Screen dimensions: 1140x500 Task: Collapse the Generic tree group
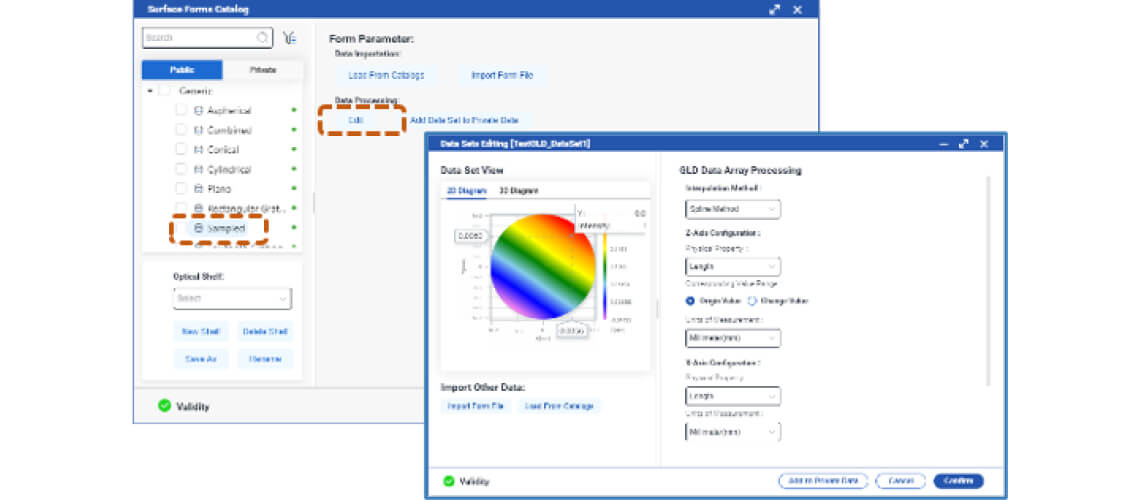(x=150, y=91)
